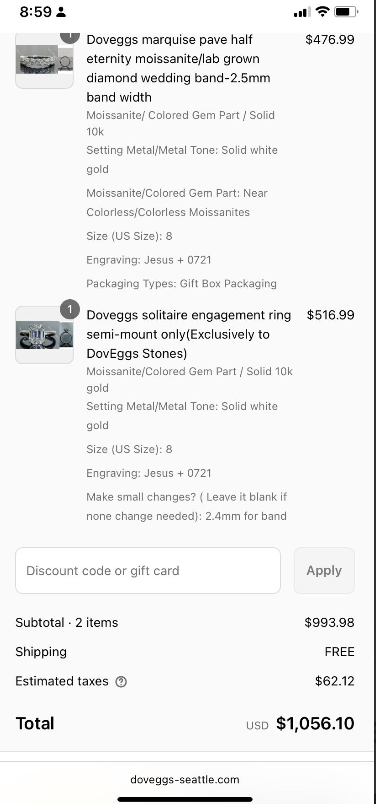Select the Doveggs solitaire engagement ring title
The height and width of the screenshot is (804, 376).
click(x=188, y=334)
